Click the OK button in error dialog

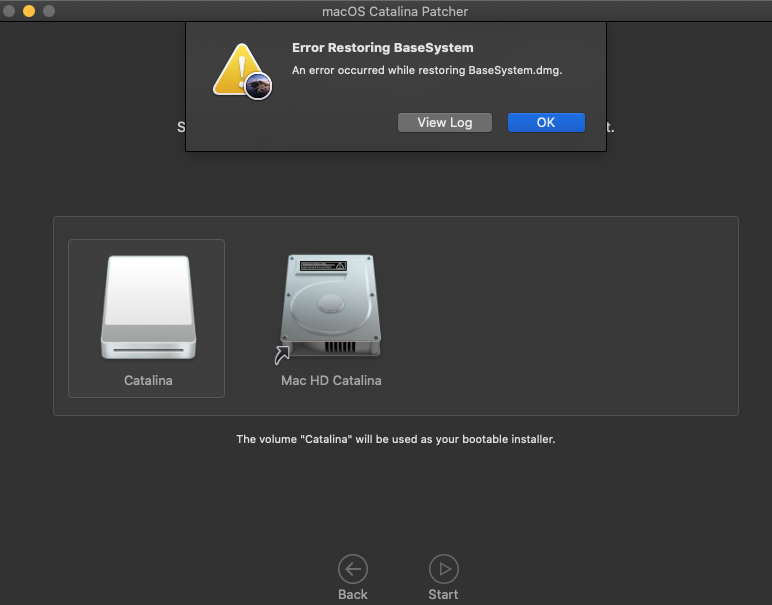point(546,123)
